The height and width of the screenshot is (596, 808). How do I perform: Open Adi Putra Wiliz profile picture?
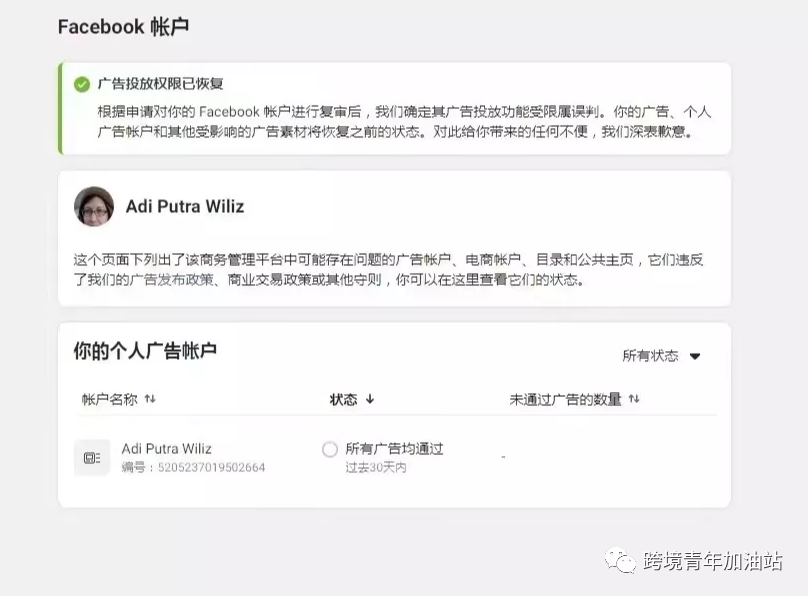point(94,207)
